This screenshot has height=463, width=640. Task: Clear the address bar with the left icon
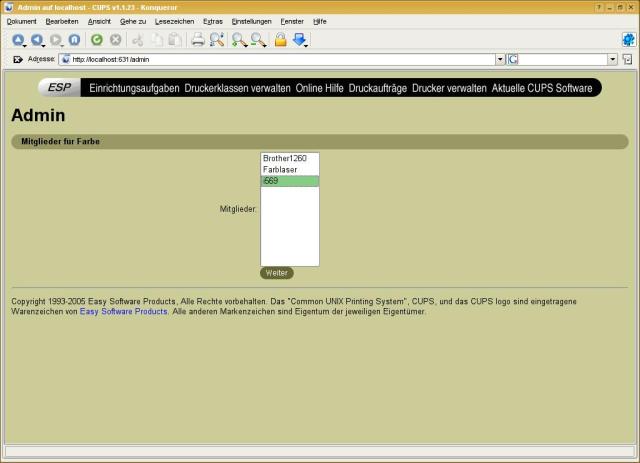pyautogui.click(x=17, y=60)
